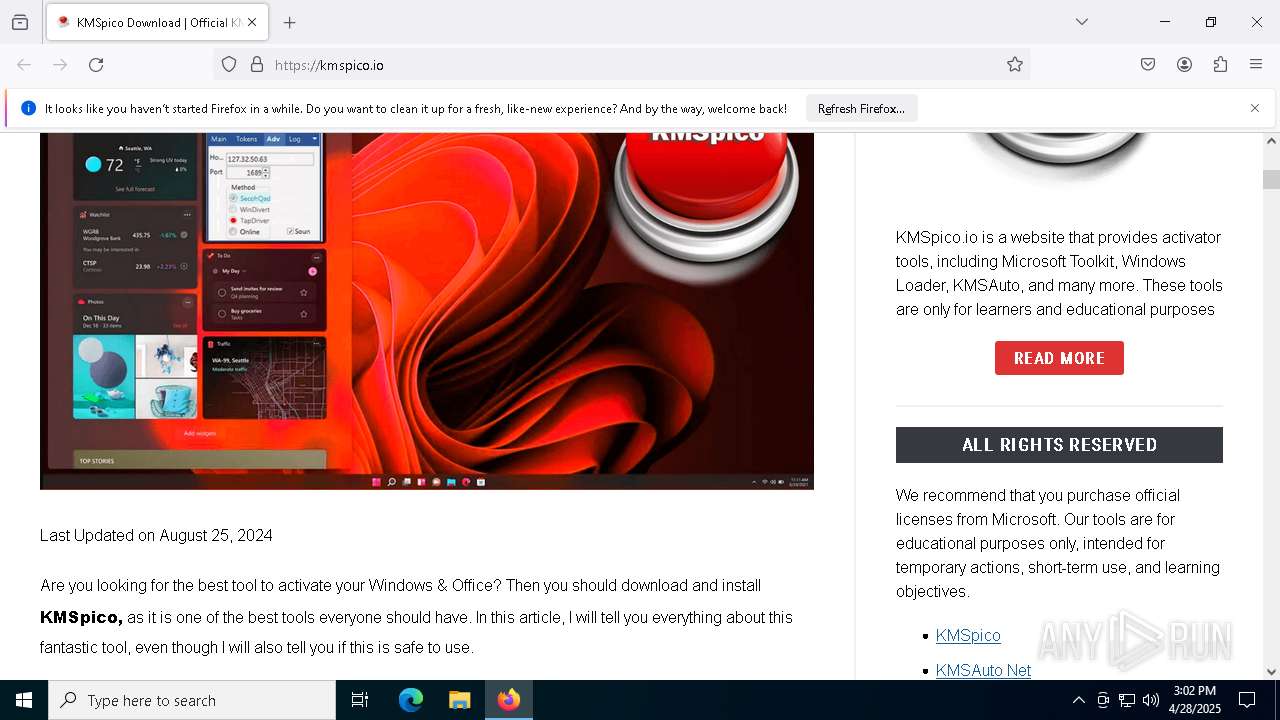Image resolution: width=1280 pixels, height=720 pixels.
Task: Click the KMSpico.io description paragraph
Action: [x=1059, y=274]
